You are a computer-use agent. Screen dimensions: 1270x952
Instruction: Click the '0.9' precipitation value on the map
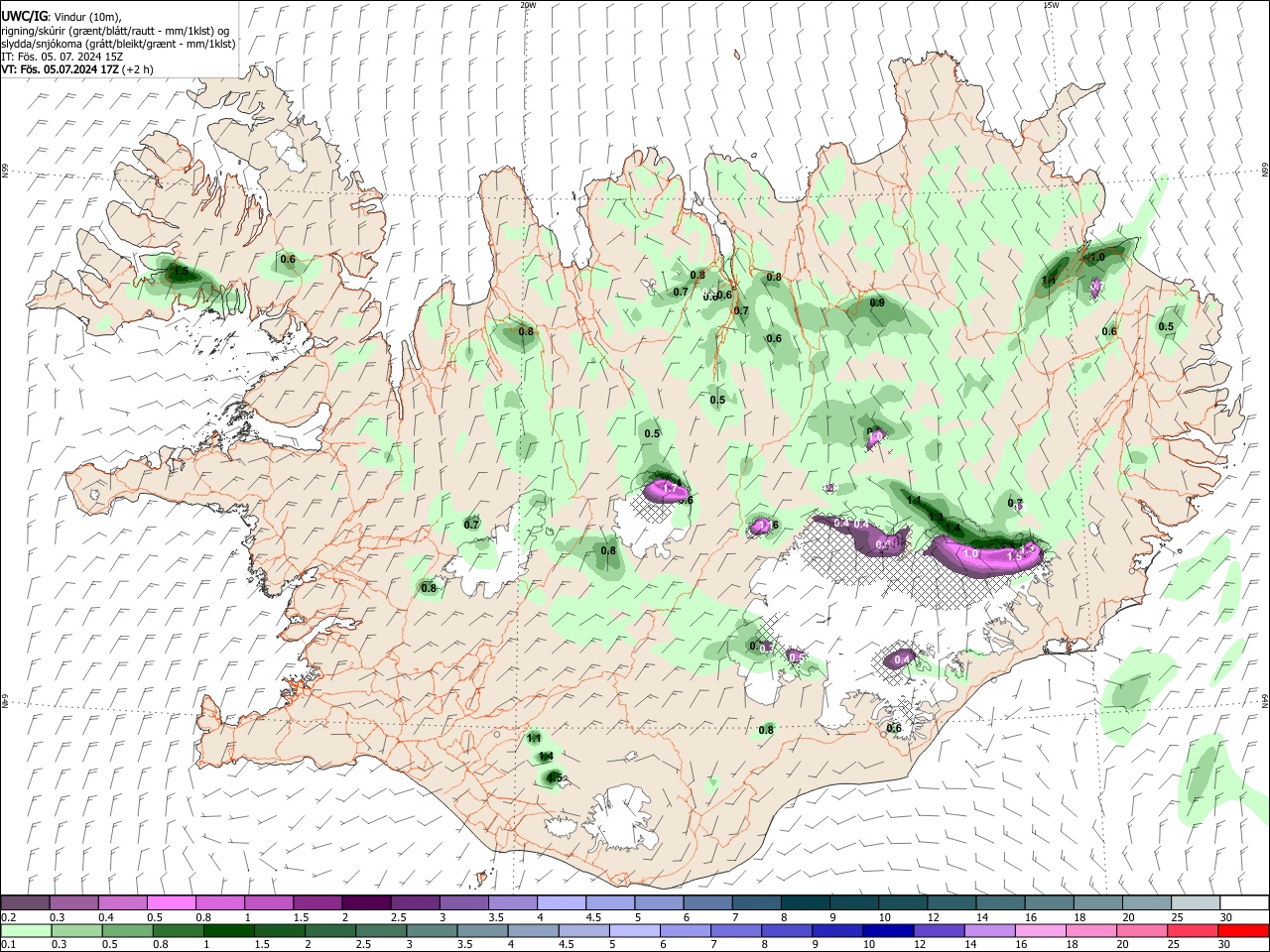click(877, 302)
